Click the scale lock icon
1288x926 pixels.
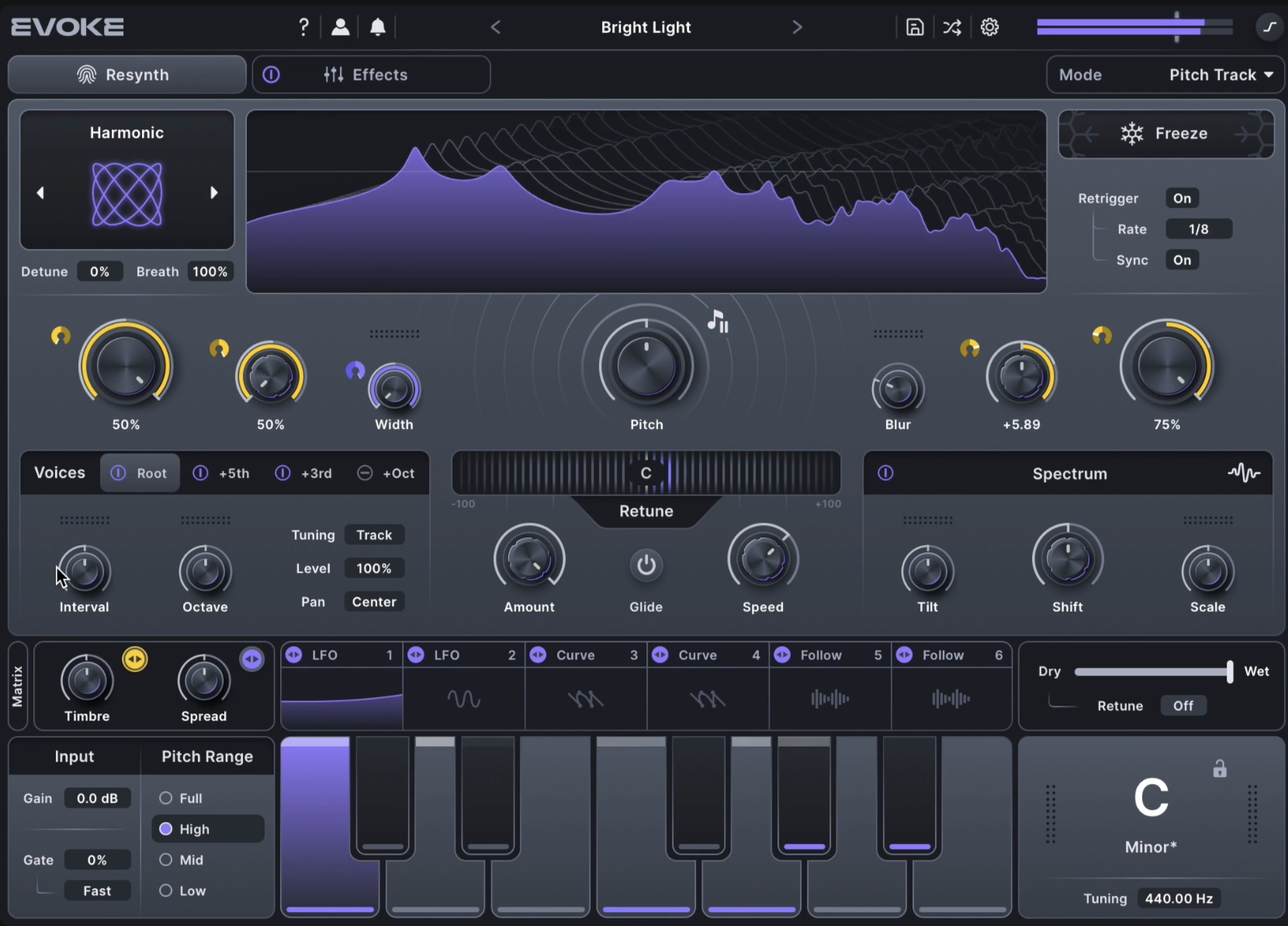click(x=1220, y=769)
